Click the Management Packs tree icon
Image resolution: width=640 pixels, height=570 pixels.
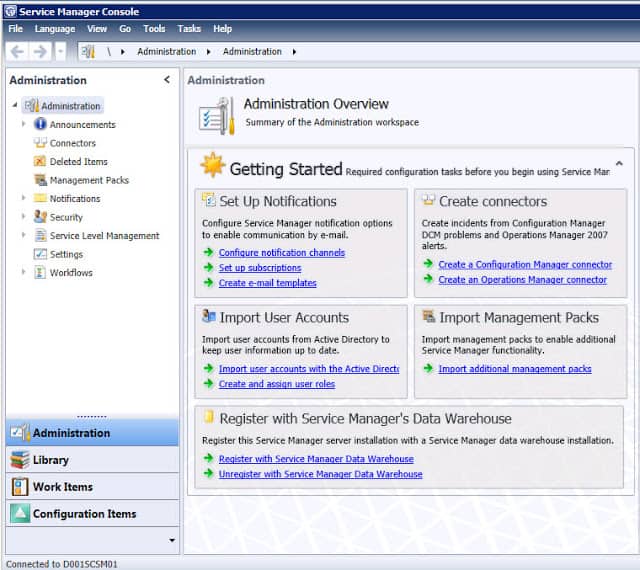(x=40, y=180)
